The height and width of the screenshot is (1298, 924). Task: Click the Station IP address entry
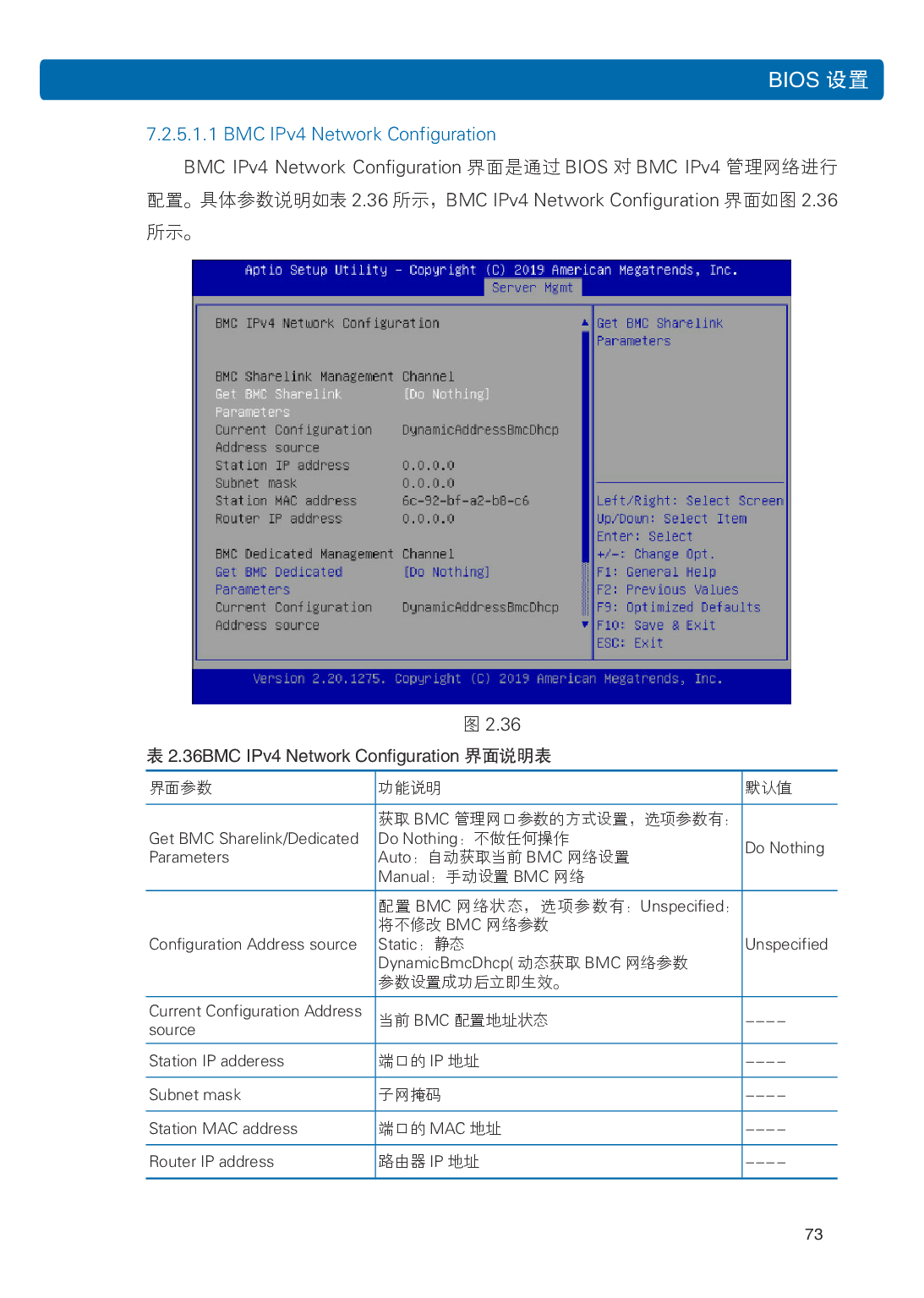pos(282,465)
